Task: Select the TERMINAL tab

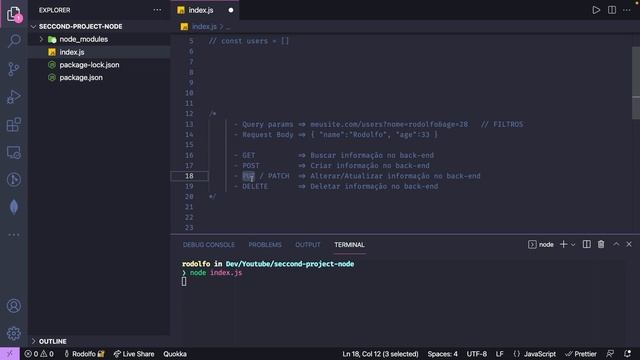Action: 349,244
